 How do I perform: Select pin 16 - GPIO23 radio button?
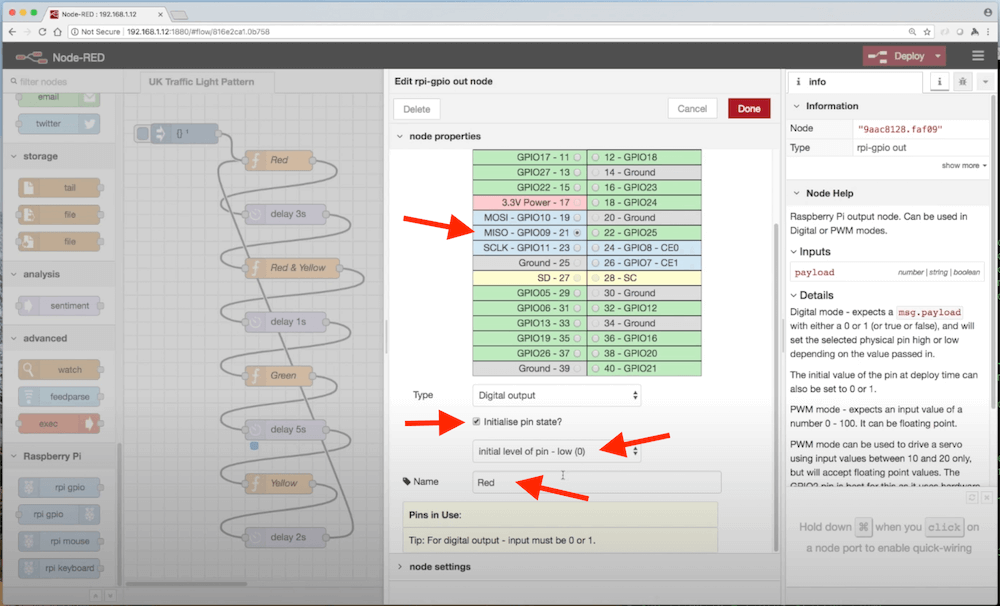(x=595, y=187)
